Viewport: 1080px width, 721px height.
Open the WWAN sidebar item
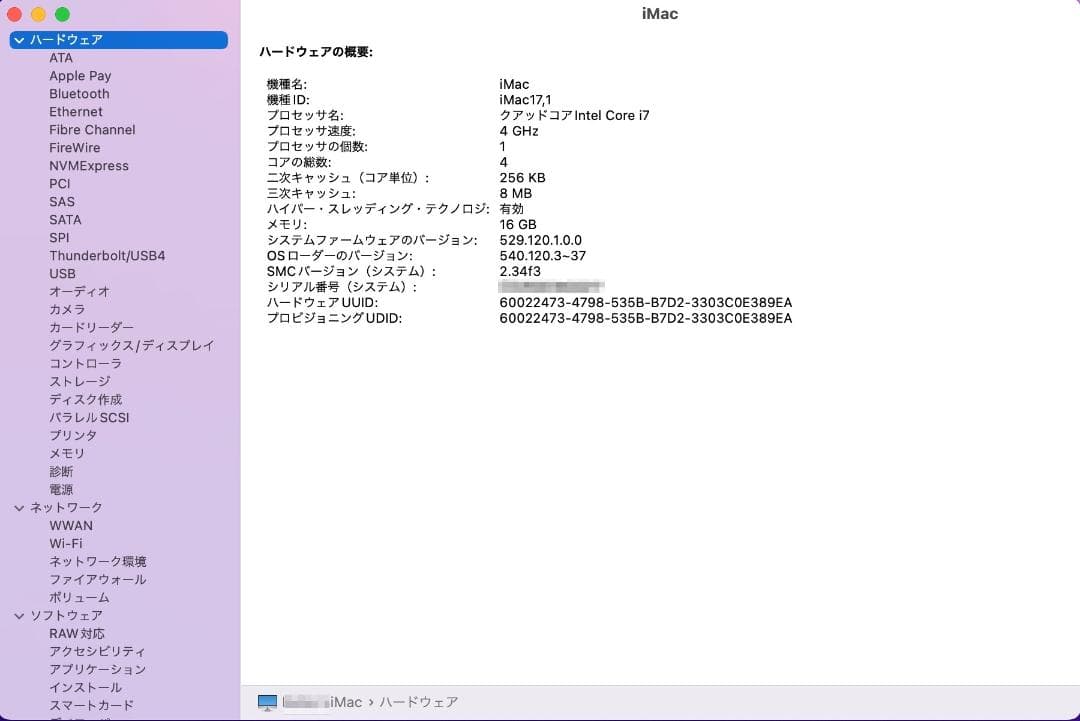click(x=71, y=525)
